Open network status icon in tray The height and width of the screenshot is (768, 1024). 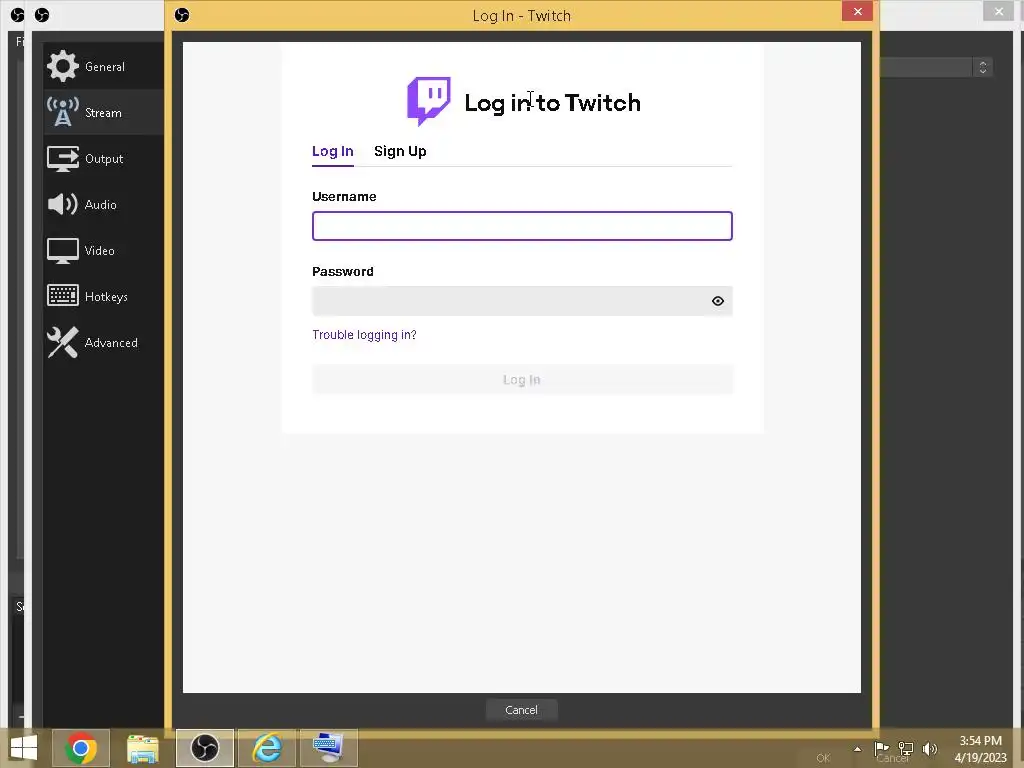pos(906,748)
